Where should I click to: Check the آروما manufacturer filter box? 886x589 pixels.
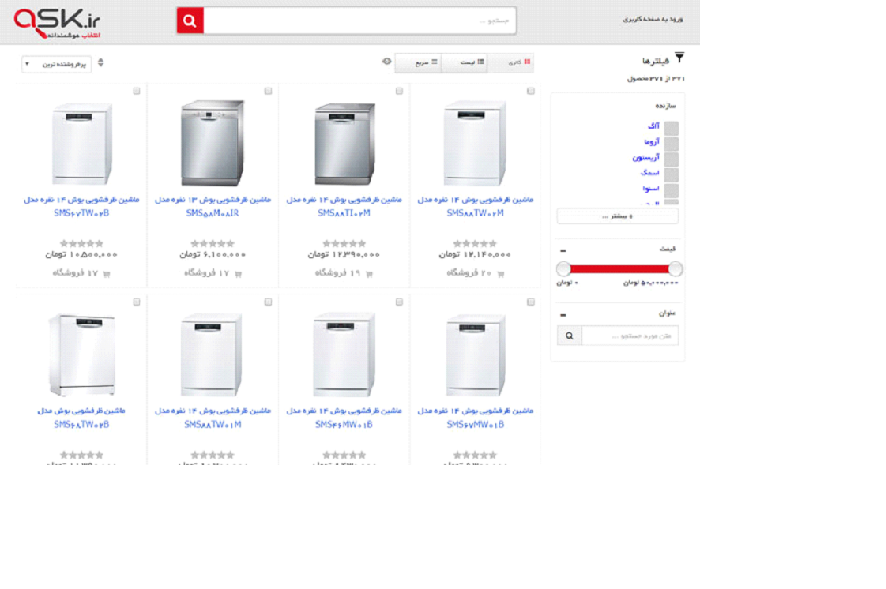click(671, 144)
